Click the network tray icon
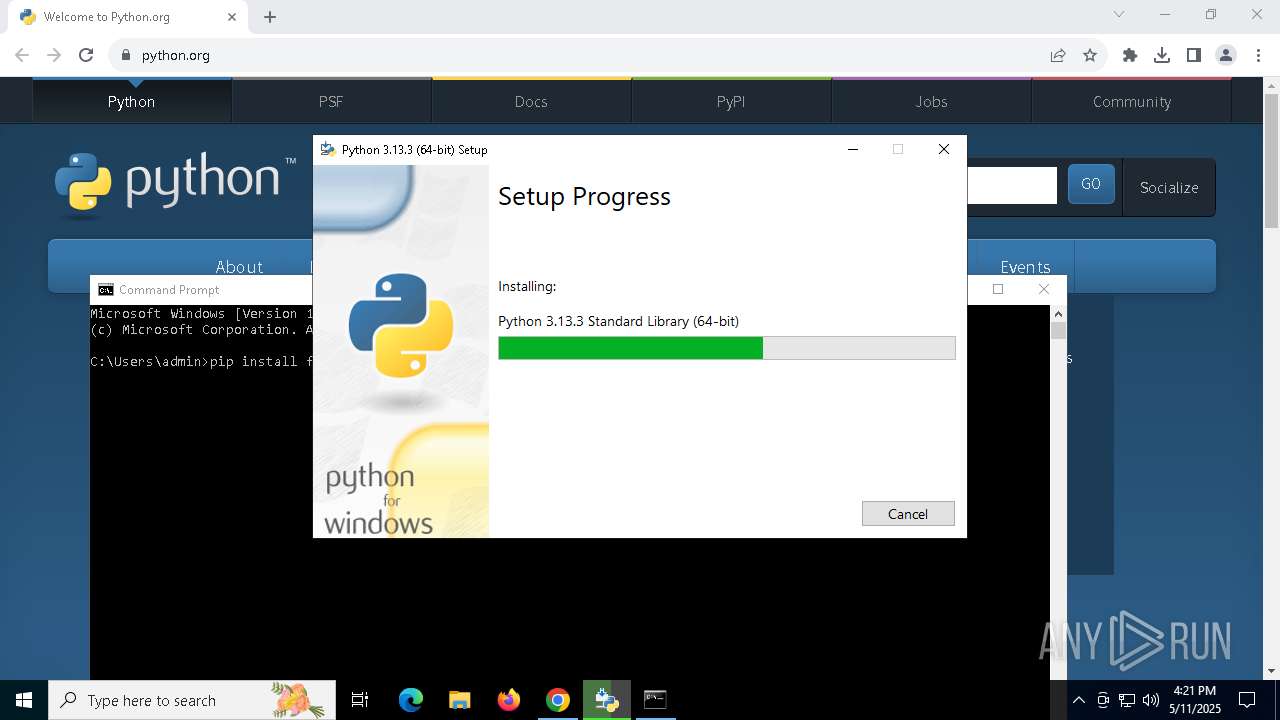 pyautogui.click(x=1127, y=700)
